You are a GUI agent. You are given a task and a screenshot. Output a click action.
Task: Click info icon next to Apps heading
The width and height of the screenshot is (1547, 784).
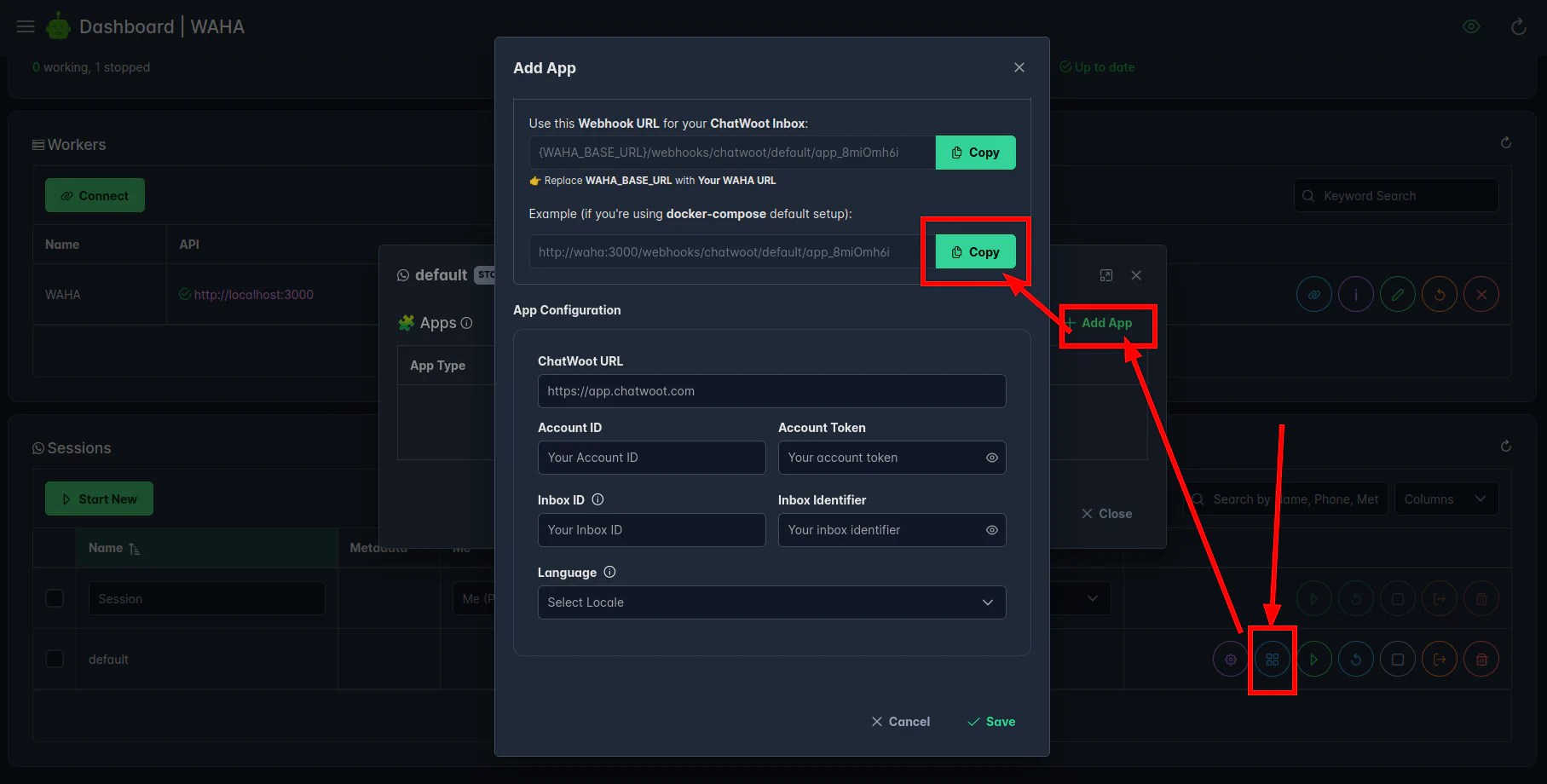click(x=466, y=323)
